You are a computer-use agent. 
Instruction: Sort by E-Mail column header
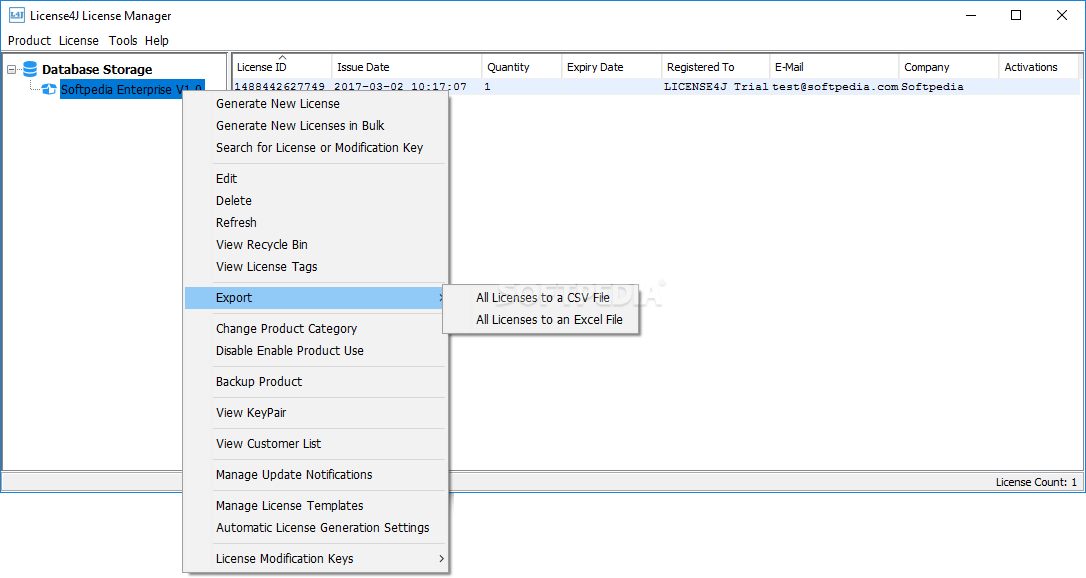click(x=835, y=66)
